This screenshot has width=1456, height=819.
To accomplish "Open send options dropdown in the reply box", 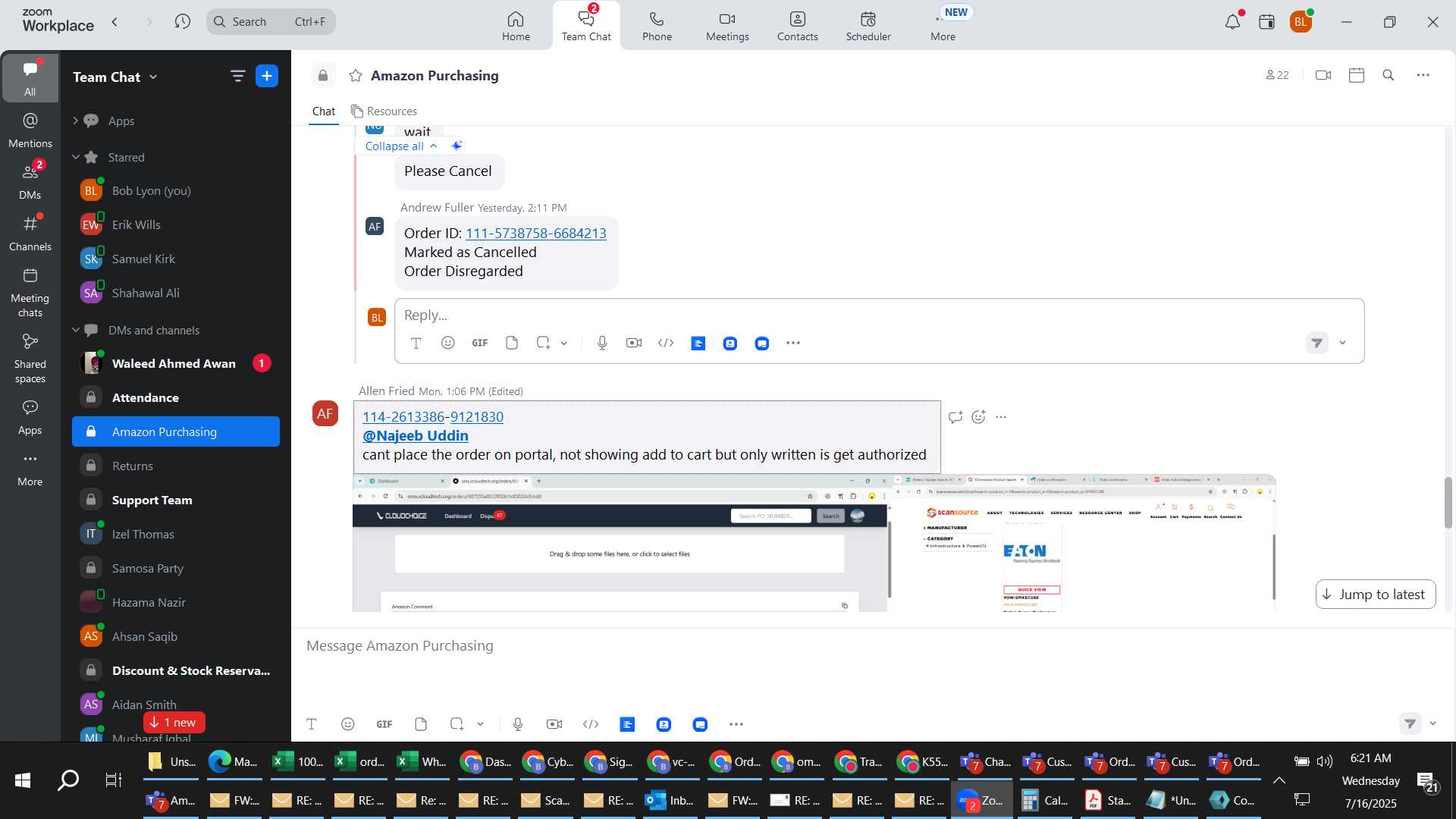I will [x=1343, y=344].
